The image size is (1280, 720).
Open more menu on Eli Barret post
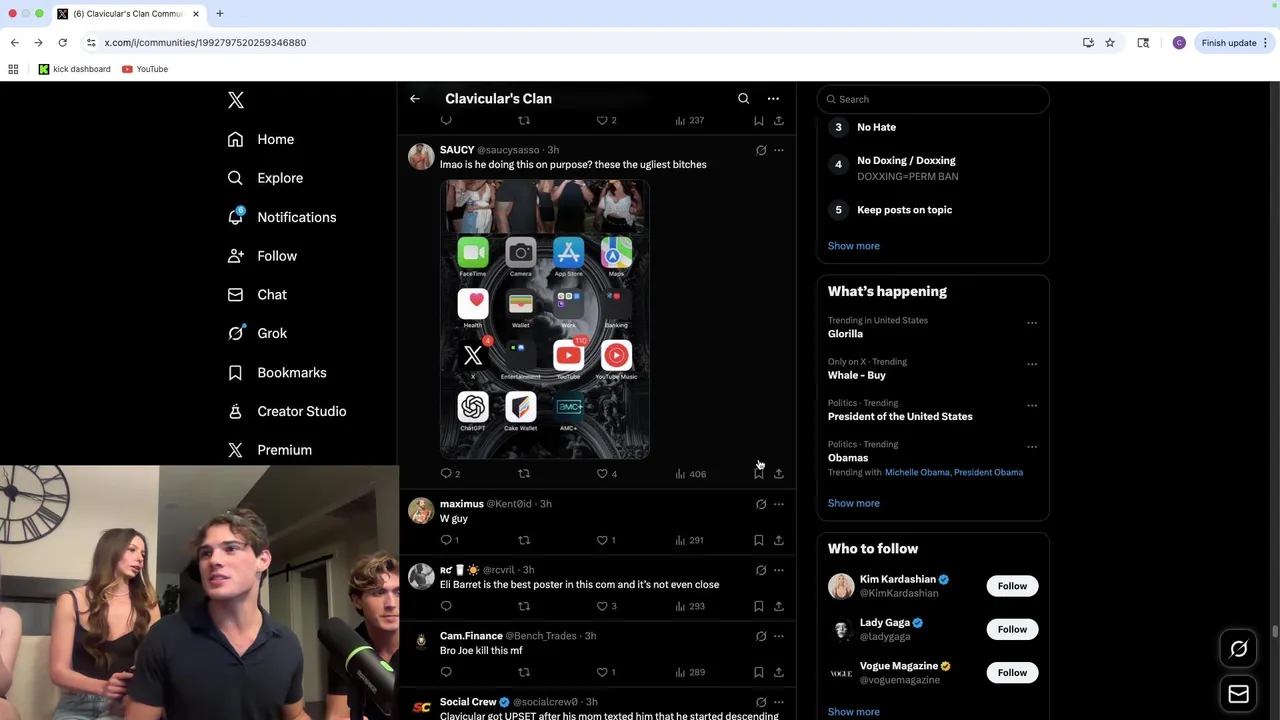click(x=779, y=570)
